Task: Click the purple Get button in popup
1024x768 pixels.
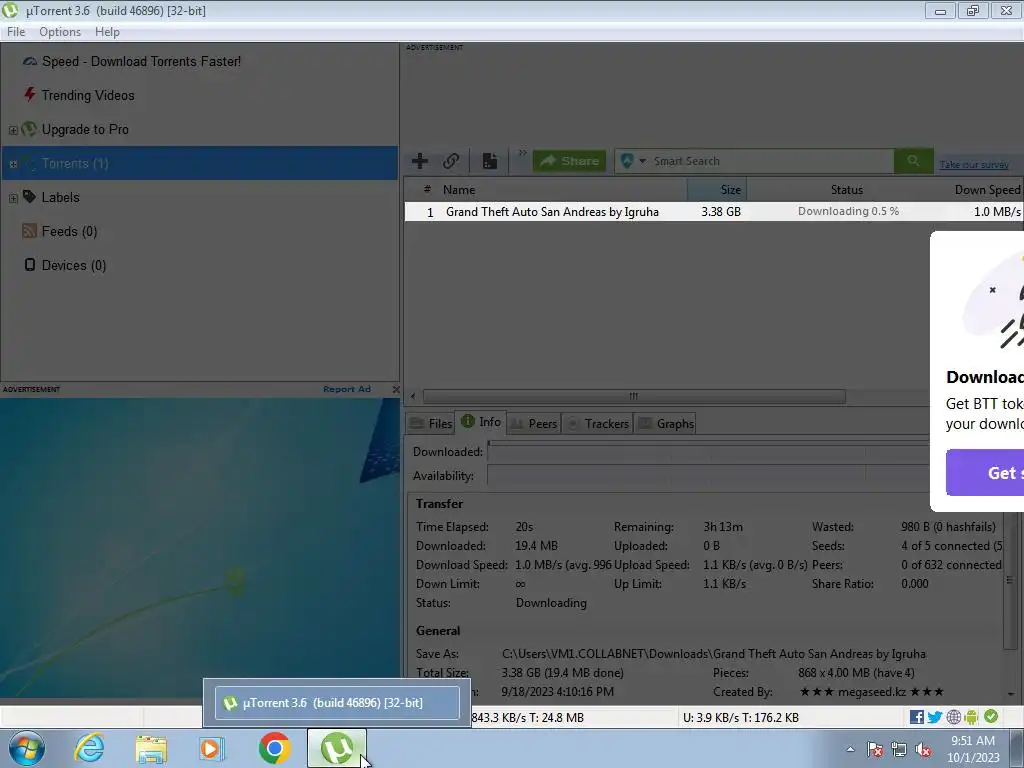Action: click(985, 473)
